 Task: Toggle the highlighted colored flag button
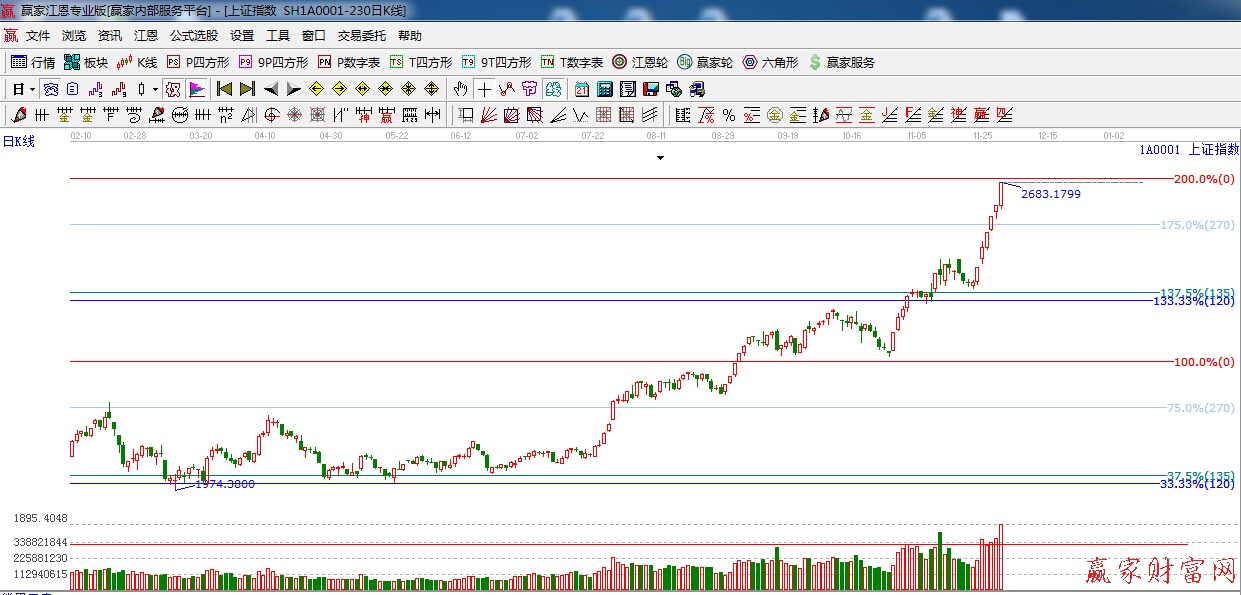coord(196,89)
